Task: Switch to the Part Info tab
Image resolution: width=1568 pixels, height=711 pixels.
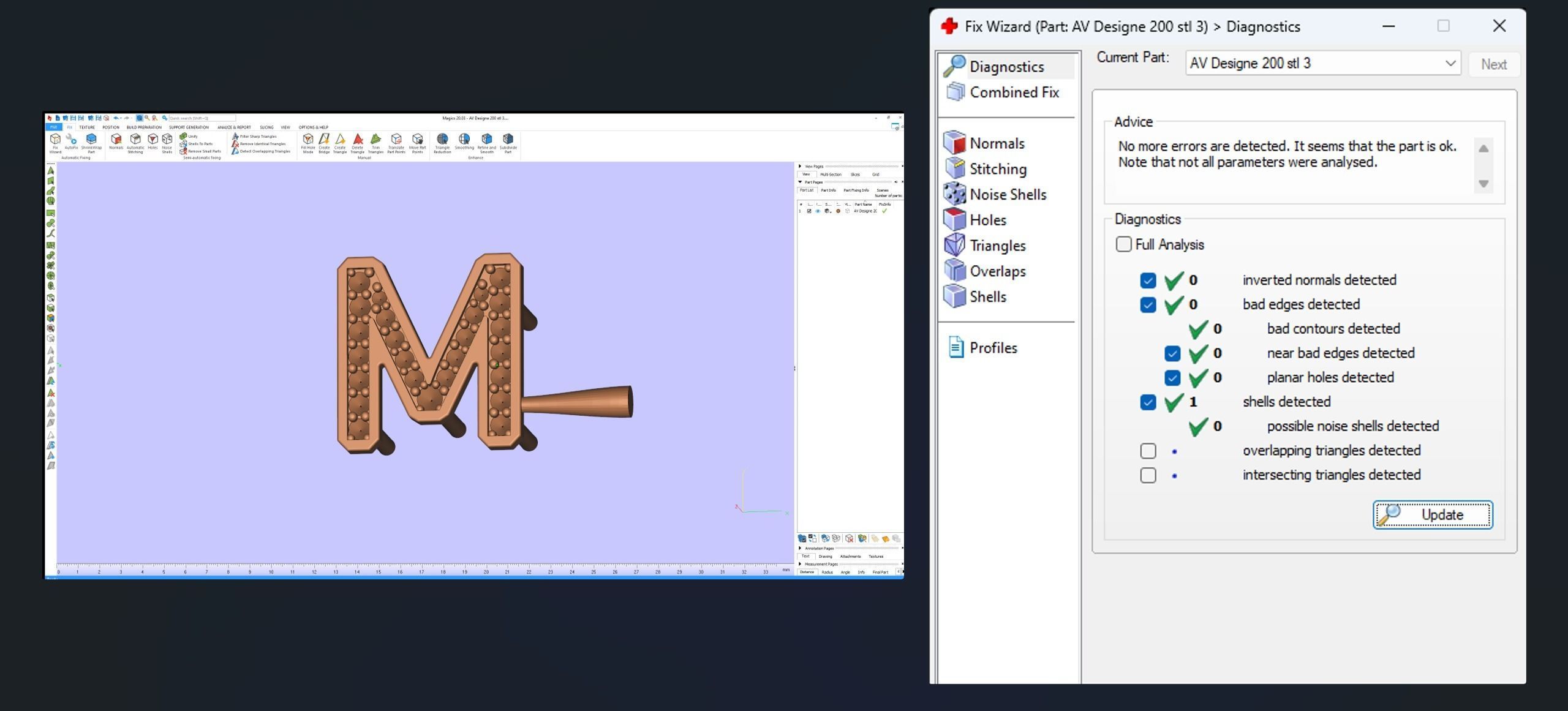Action: pyautogui.click(x=828, y=190)
